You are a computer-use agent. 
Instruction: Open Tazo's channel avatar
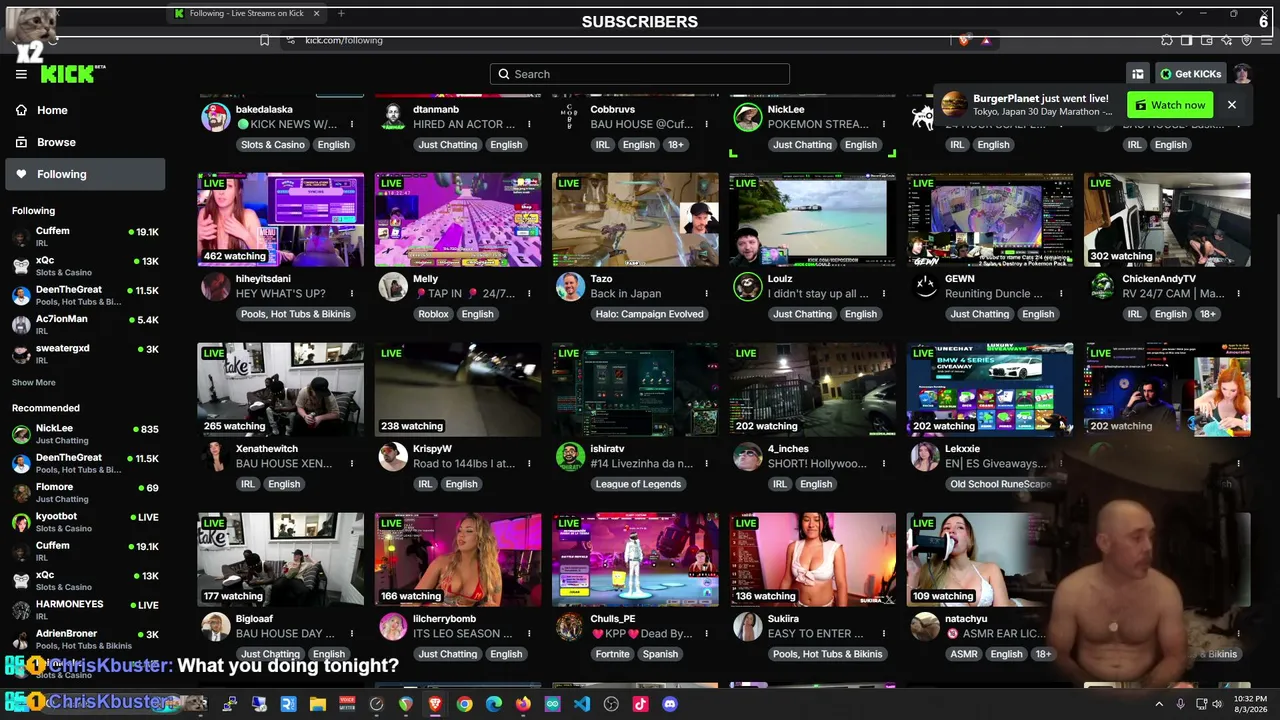[570, 287]
